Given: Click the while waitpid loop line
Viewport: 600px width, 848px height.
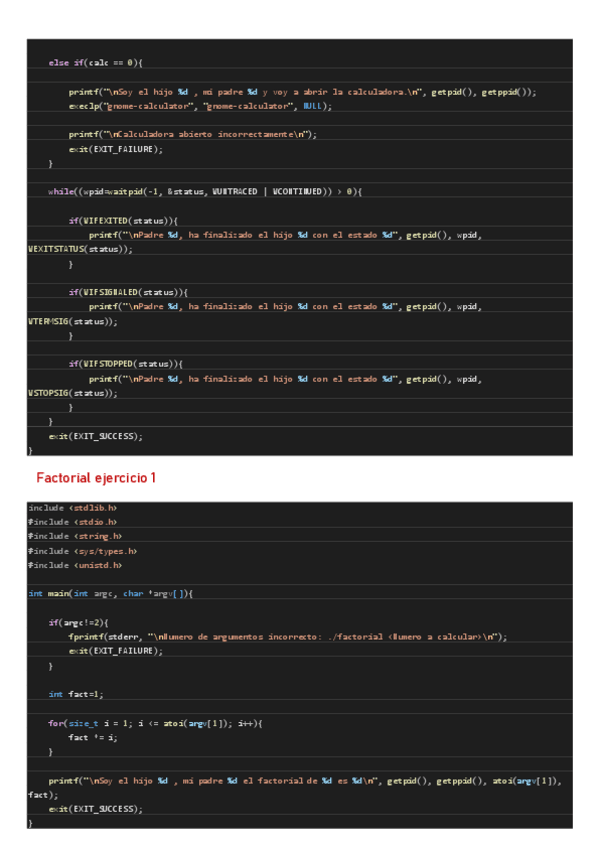Looking at the screenshot, I should pos(204,191).
